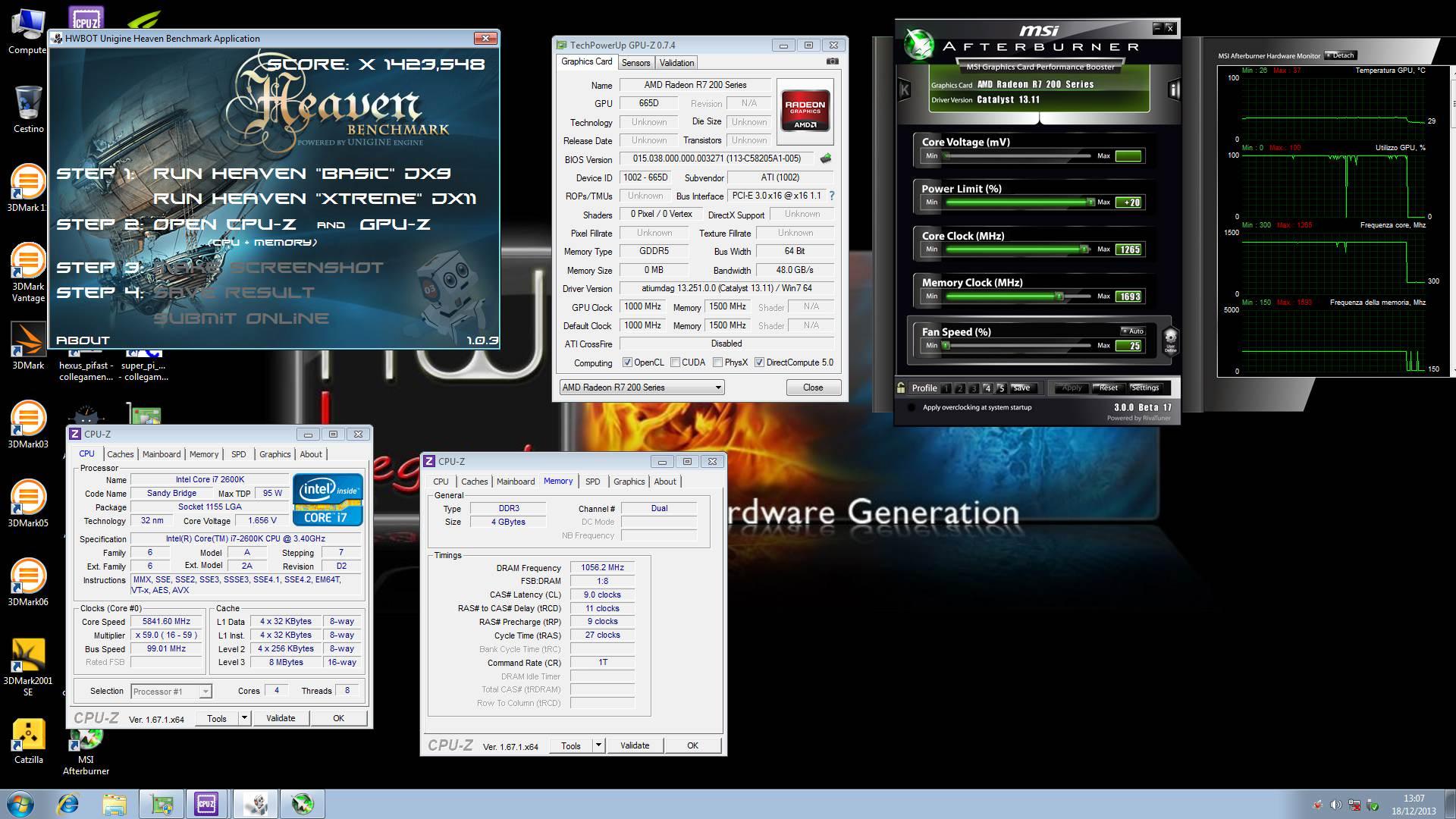Click the taskbar clock showing 13:07
Viewport: 1456px width, 819px height.
pos(1414,799)
